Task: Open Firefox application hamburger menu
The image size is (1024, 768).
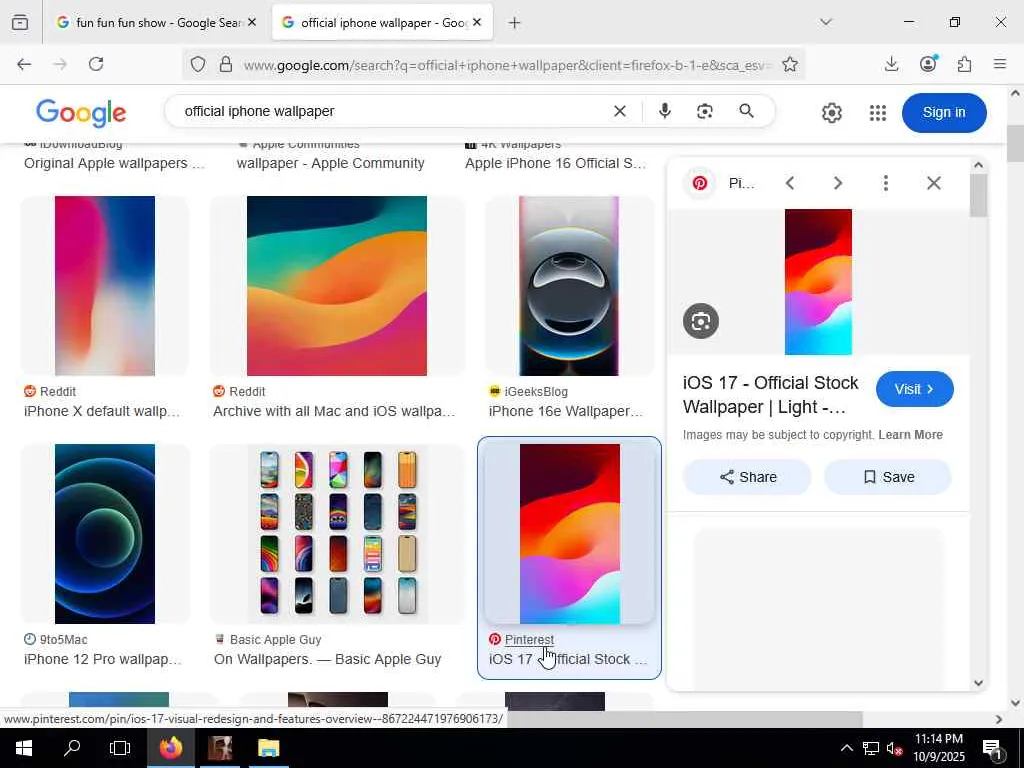Action: coord(1000,64)
